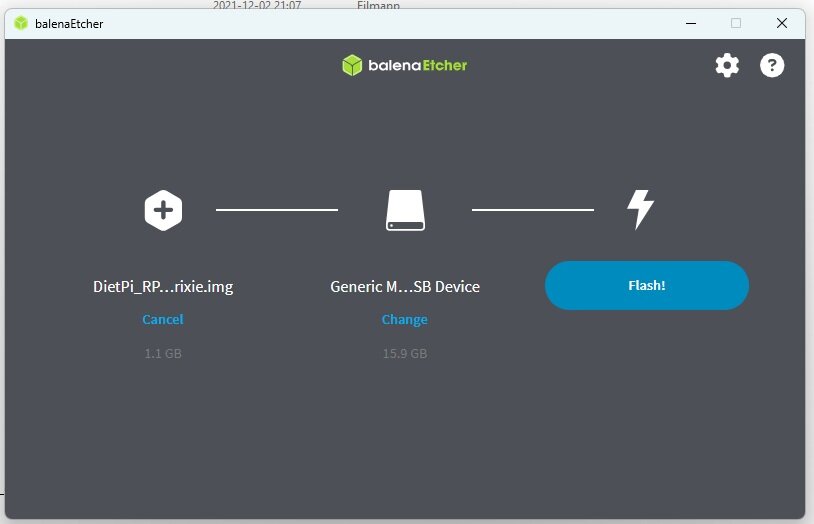Cancel the selected DietPi image

point(163,320)
